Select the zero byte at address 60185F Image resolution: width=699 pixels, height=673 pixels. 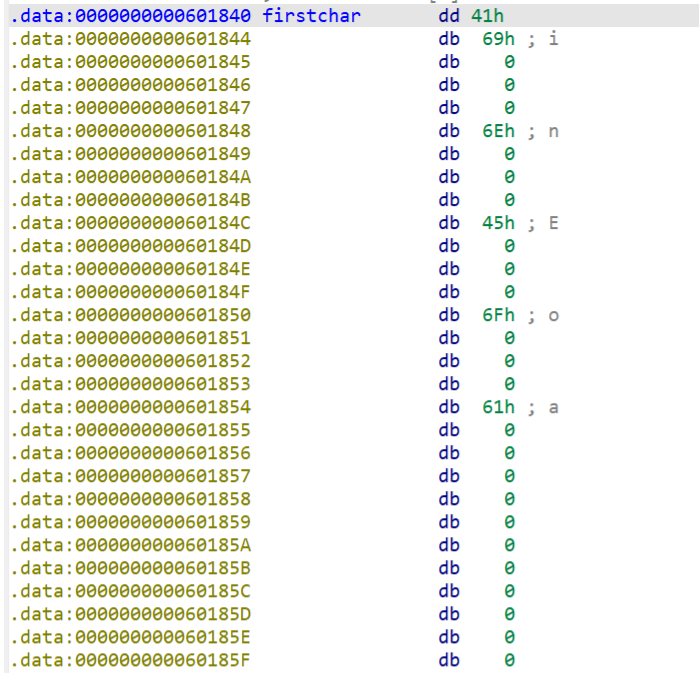point(509,660)
